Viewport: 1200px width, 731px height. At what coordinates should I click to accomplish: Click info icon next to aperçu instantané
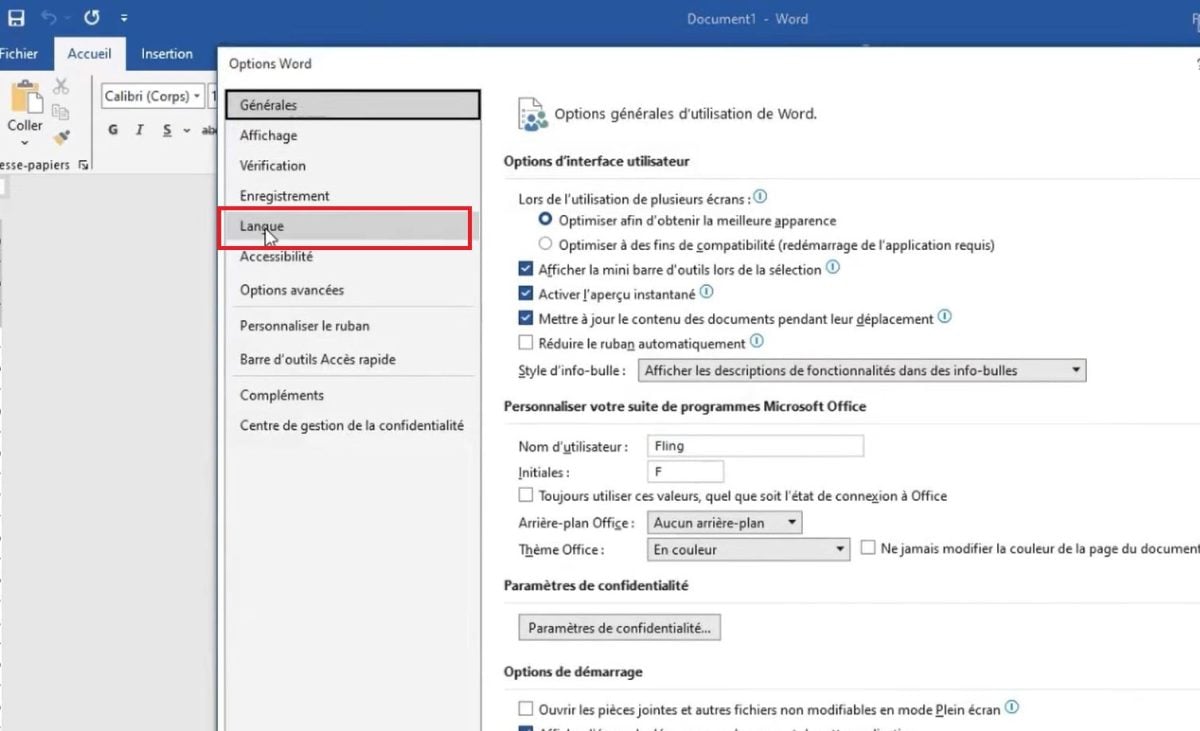707,293
